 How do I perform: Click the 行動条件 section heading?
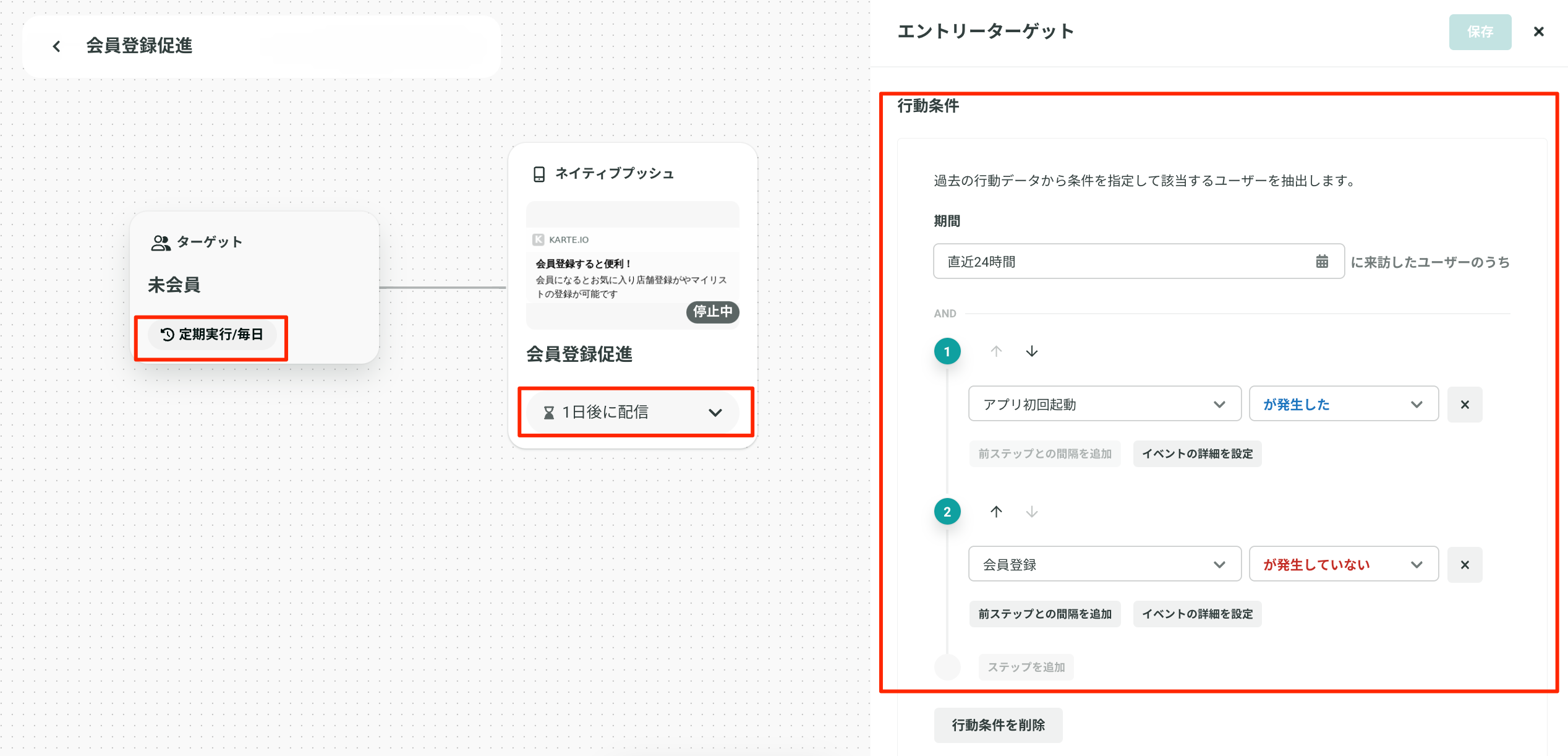pyautogui.click(x=928, y=106)
